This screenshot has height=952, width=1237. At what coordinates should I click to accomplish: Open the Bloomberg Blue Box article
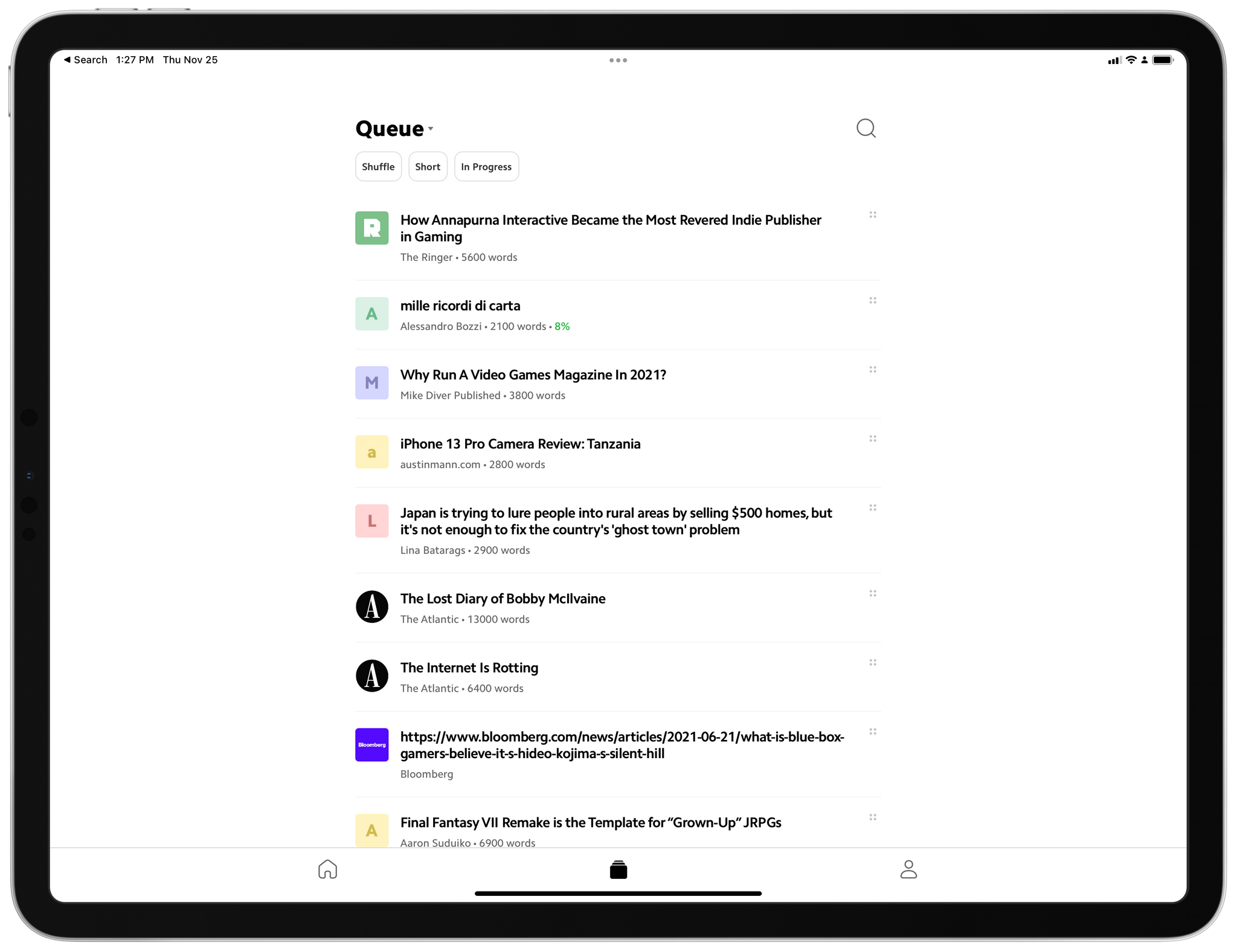click(619, 745)
